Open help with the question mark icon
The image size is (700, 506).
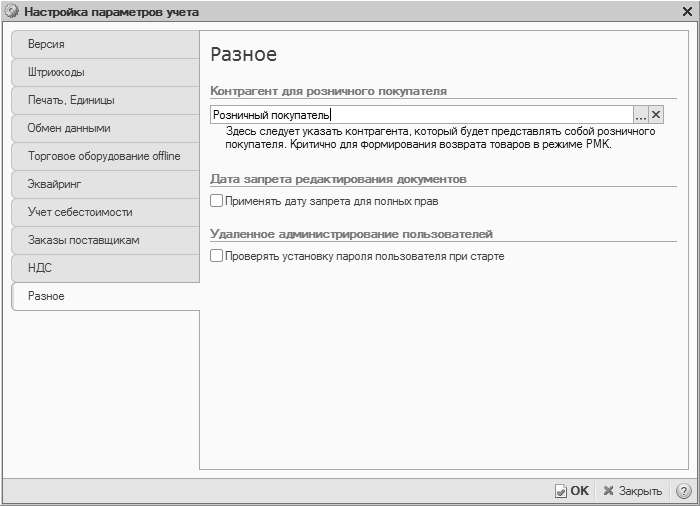tap(683, 491)
